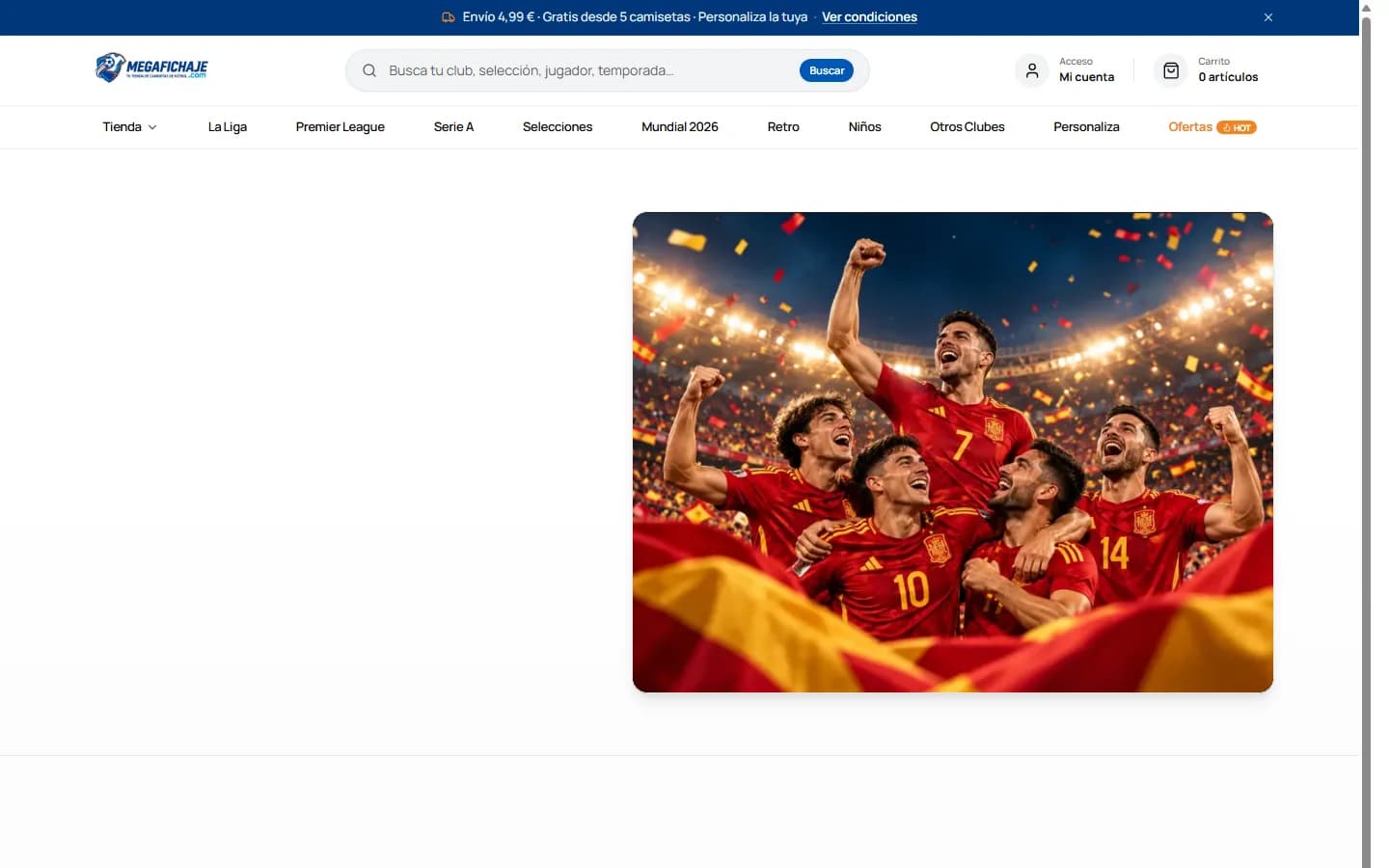
Task: Open the shopping cart icon
Action: point(1171,70)
